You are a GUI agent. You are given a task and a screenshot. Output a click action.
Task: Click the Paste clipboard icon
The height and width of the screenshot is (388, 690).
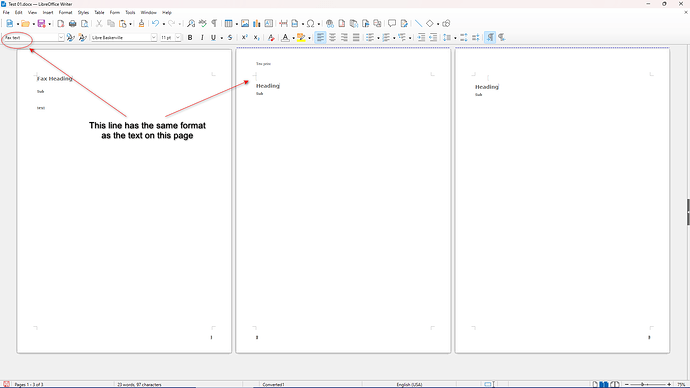[x=123, y=23]
